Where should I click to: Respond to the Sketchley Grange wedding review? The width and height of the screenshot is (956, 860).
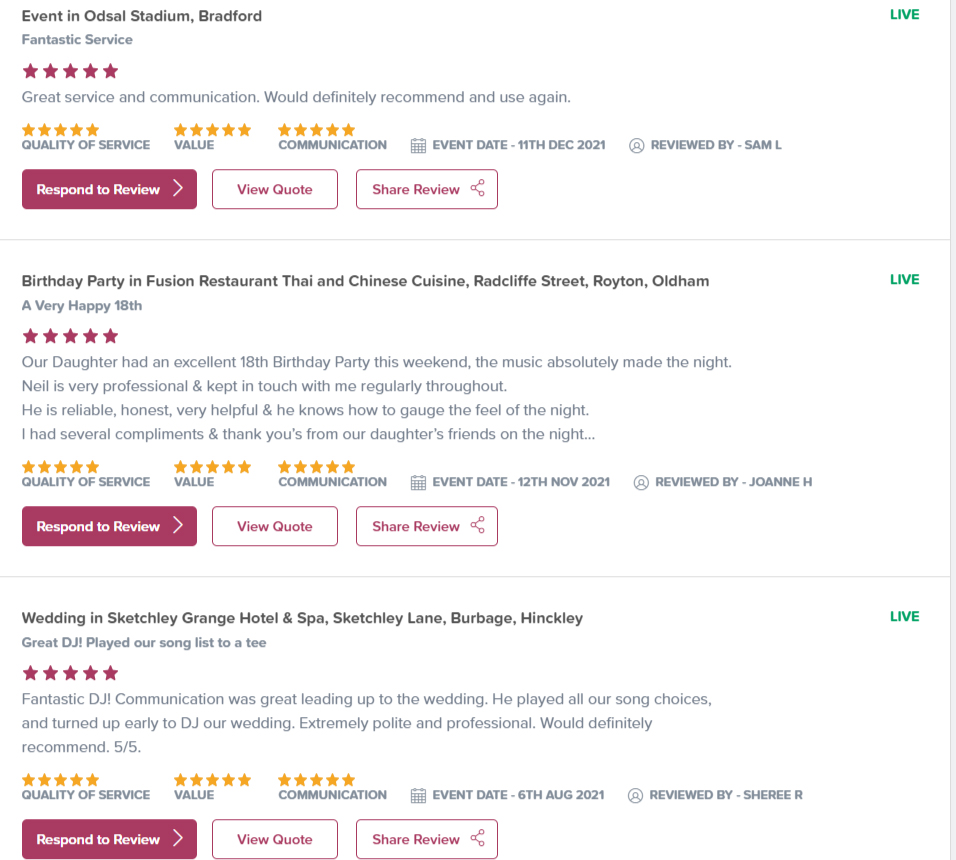(109, 839)
